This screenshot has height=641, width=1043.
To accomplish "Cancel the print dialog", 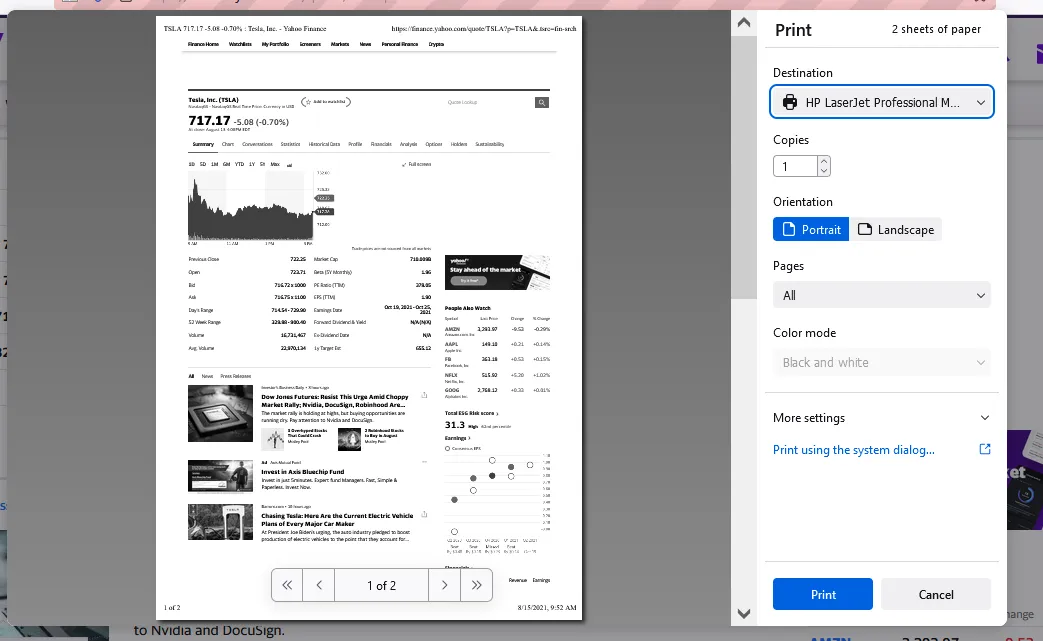I will click(936, 594).
